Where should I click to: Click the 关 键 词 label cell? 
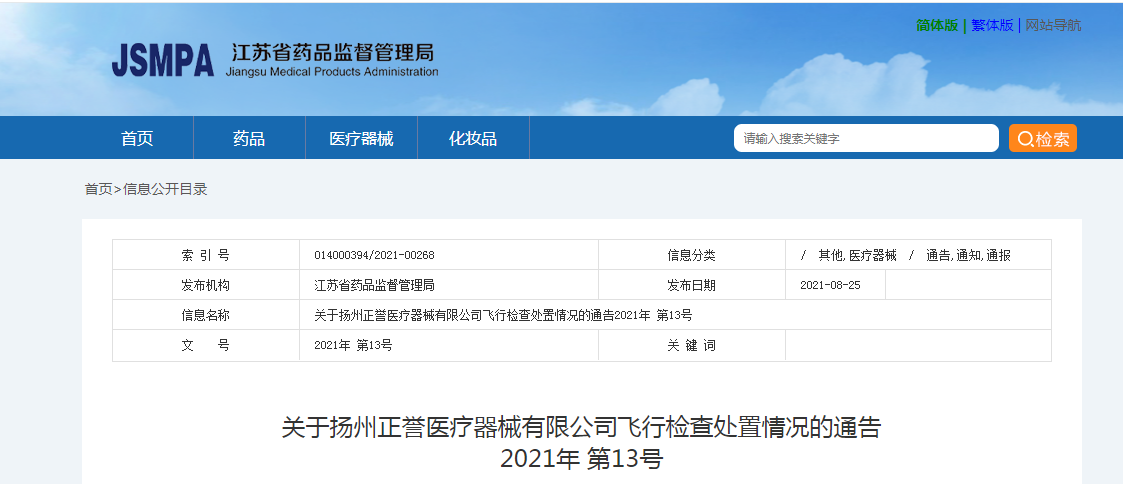[692, 345]
